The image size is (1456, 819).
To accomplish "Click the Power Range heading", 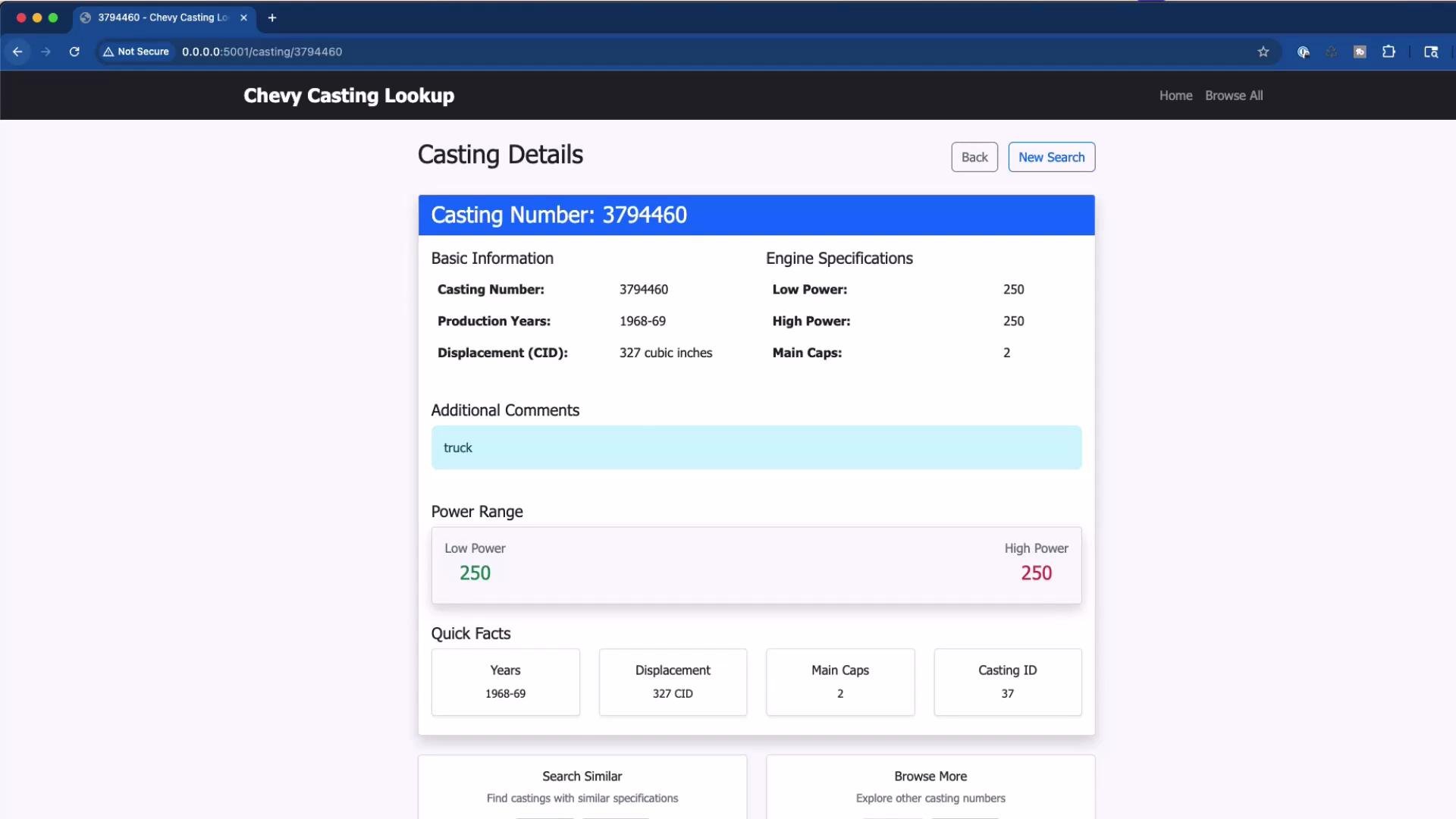I will click(477, 512).
